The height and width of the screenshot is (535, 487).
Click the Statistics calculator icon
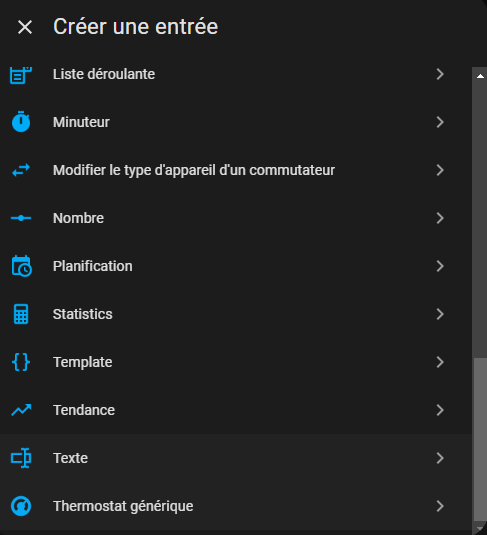pyautogui.click(x=21, y=314)
